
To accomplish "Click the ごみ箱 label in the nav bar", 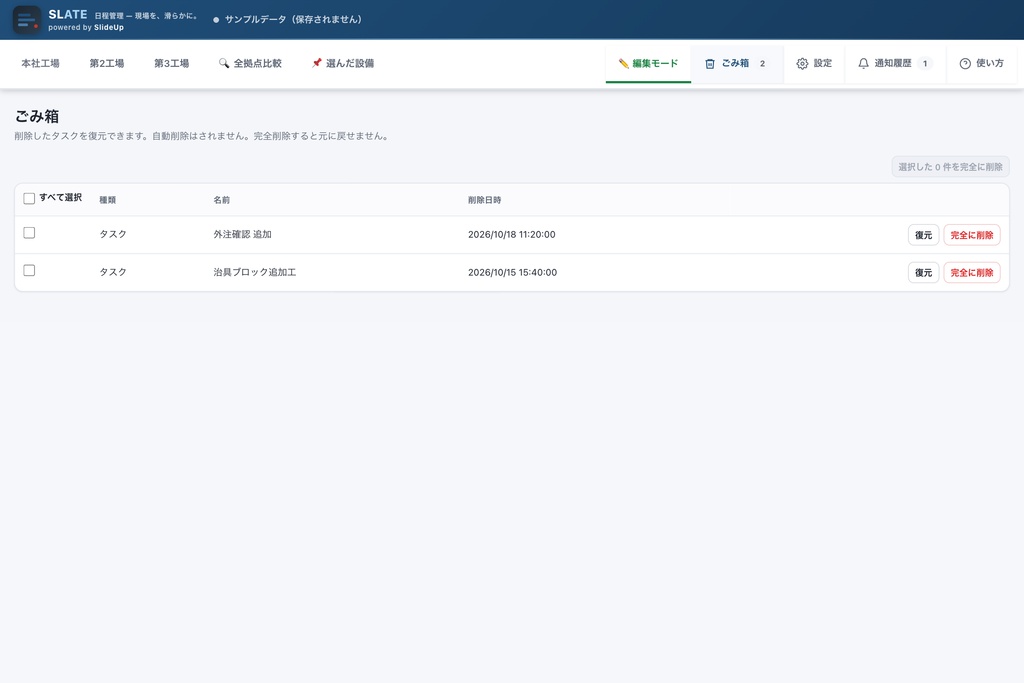I will pyautogui.click(x=735, y=63).
